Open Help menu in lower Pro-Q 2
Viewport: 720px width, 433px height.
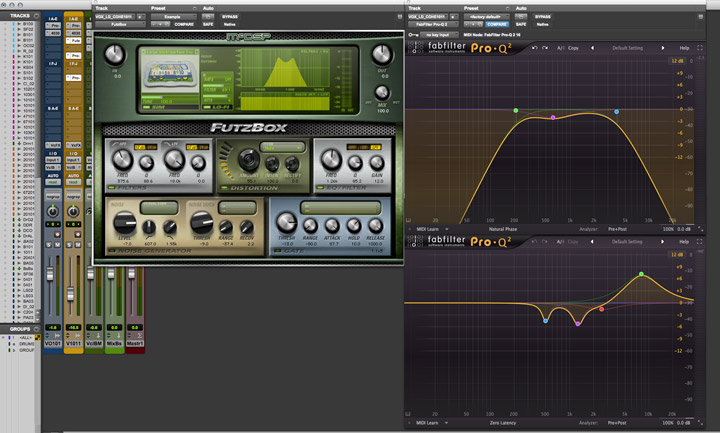684,242
